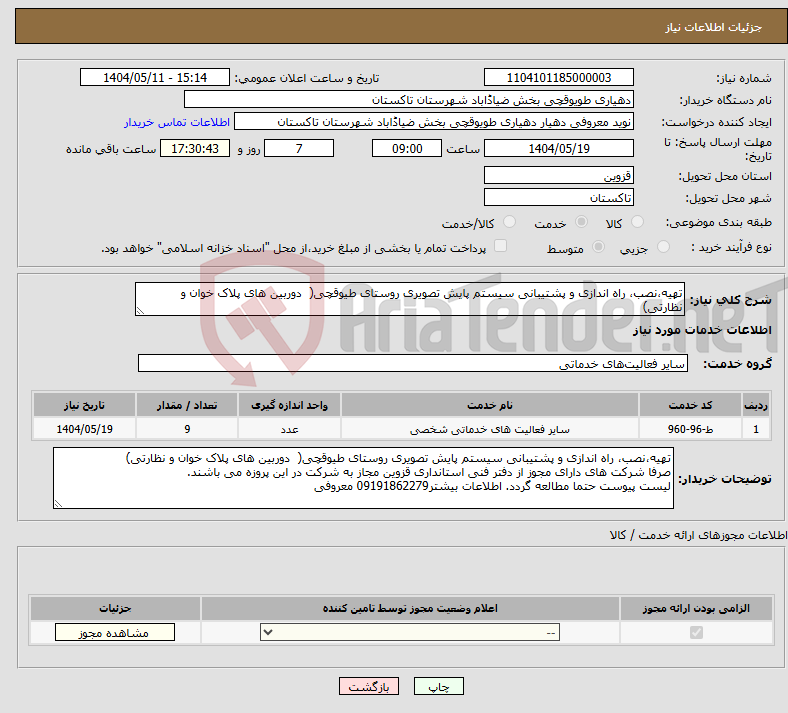The image size is (788, 713).
Task: Click the announcement date field 1404/05/11 - 15:14
Action: pos(155,77)
